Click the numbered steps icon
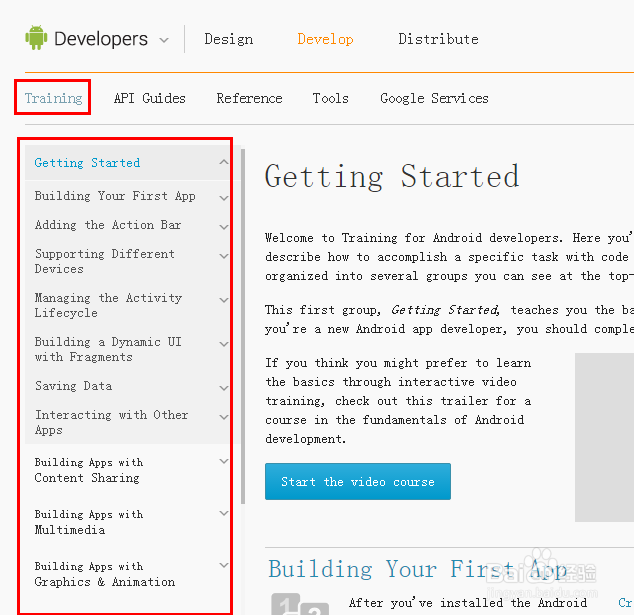 pyautogui.click(x=300, y=604)
